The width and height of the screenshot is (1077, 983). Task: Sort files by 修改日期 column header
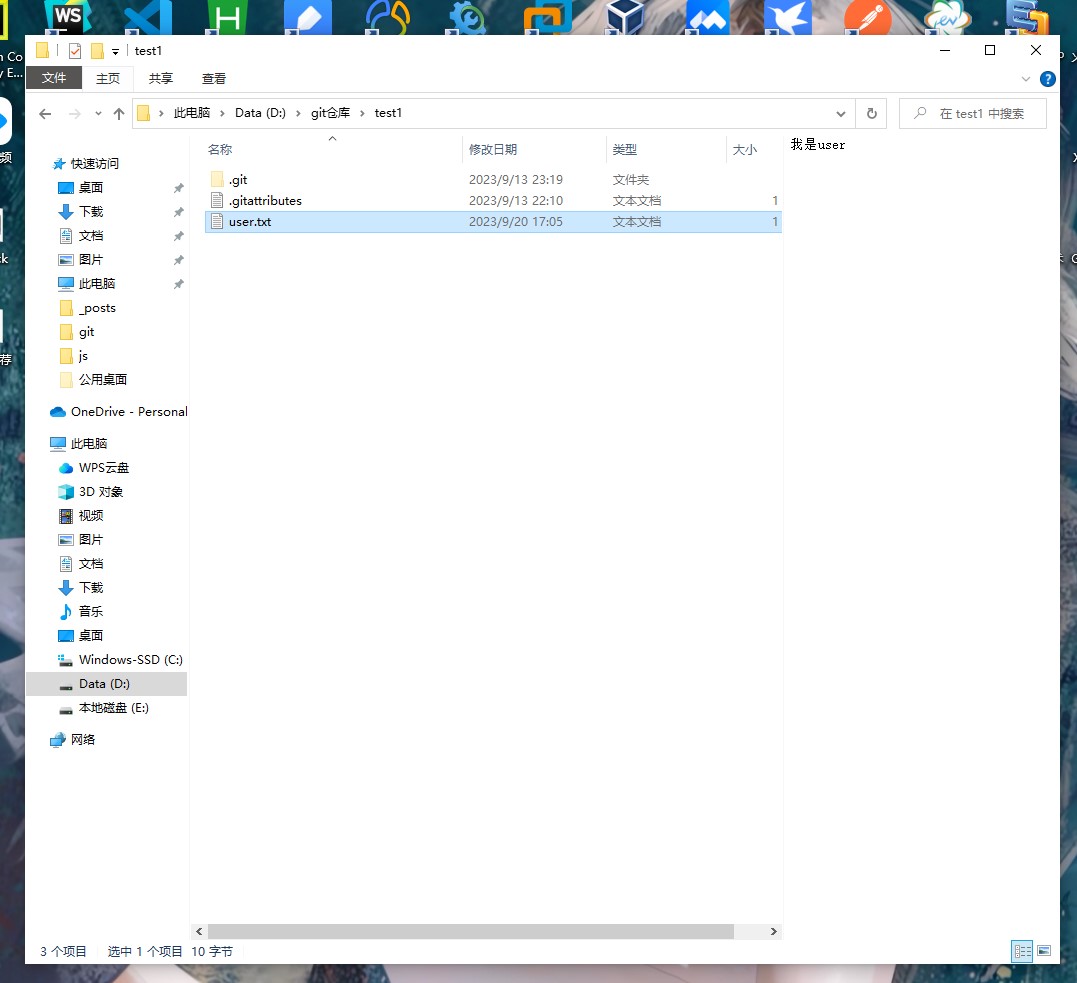(493, 150)
